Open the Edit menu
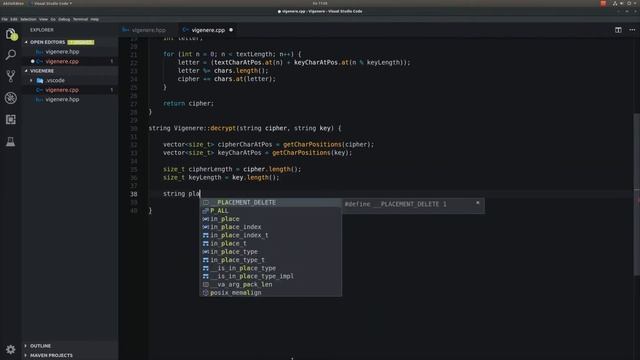640x360 pixels. 14,19
